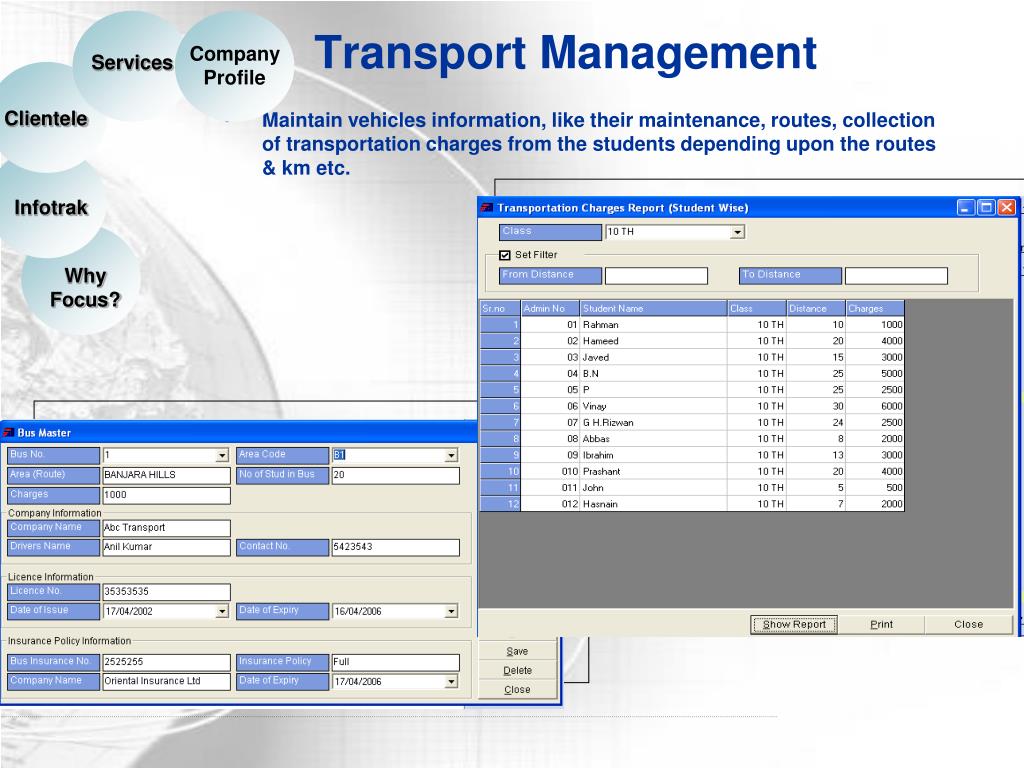
Task: Click the Contact No. field 5423543
Action: pyautogui.click(x=396, y=547)
